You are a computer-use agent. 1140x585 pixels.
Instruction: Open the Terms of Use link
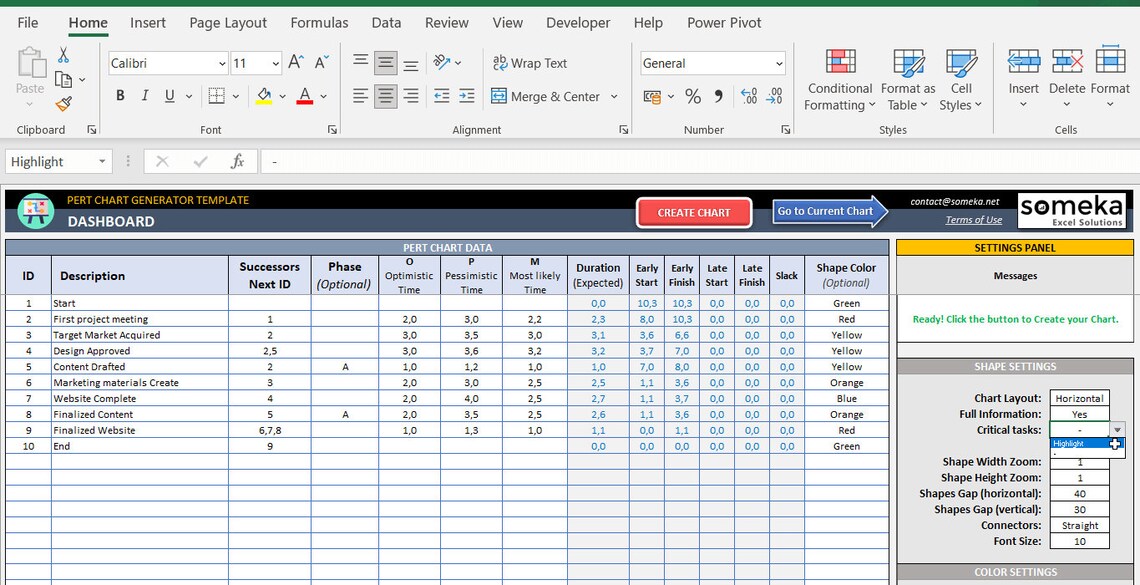click(x=973, y=219)
